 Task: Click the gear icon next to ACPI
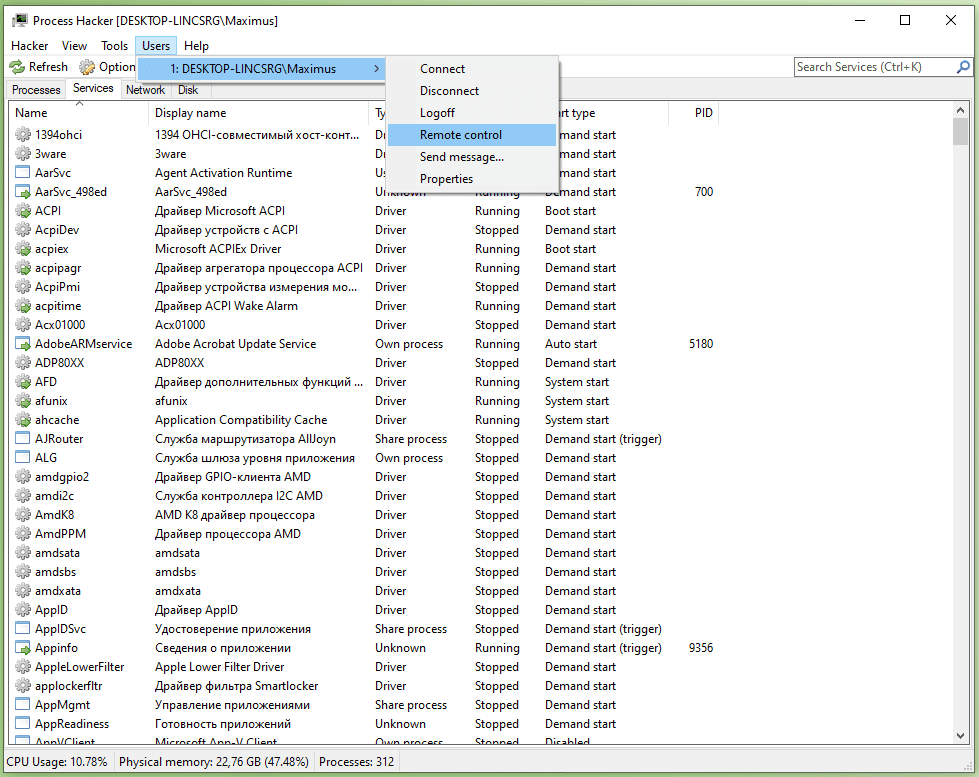pyautogui.click(x=23, y=211)
